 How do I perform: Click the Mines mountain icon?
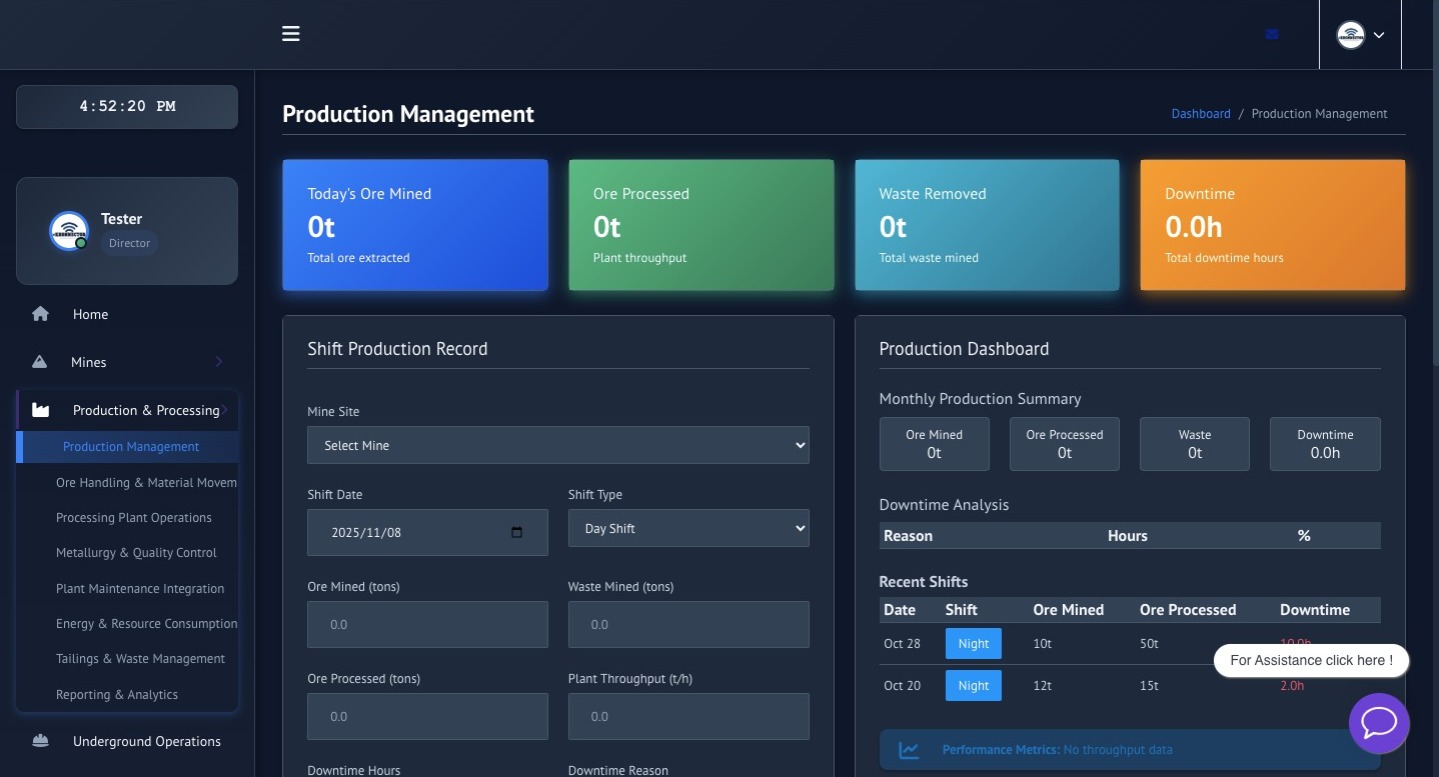(40, 361)
